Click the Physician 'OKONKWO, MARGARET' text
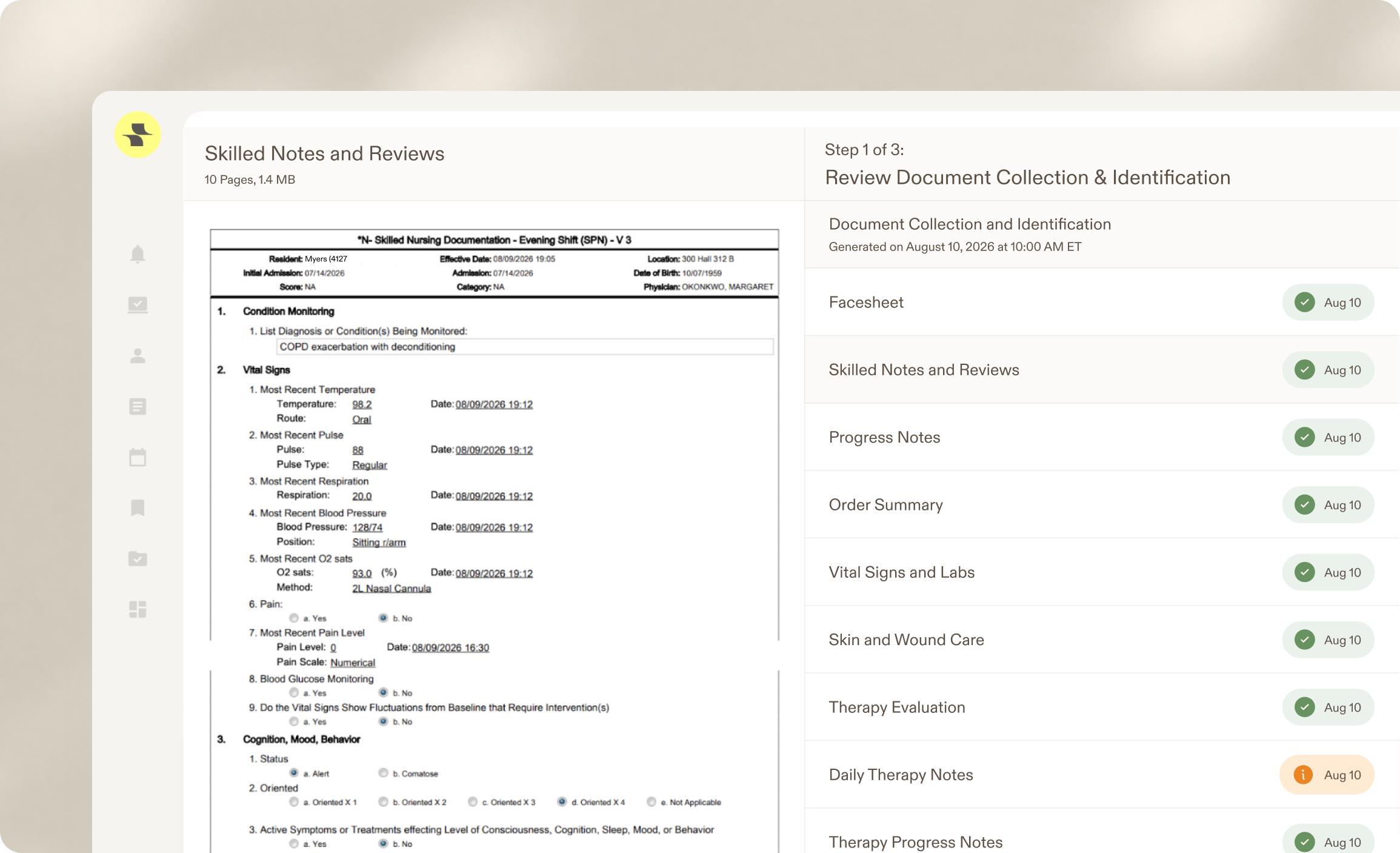 [727, 287]
